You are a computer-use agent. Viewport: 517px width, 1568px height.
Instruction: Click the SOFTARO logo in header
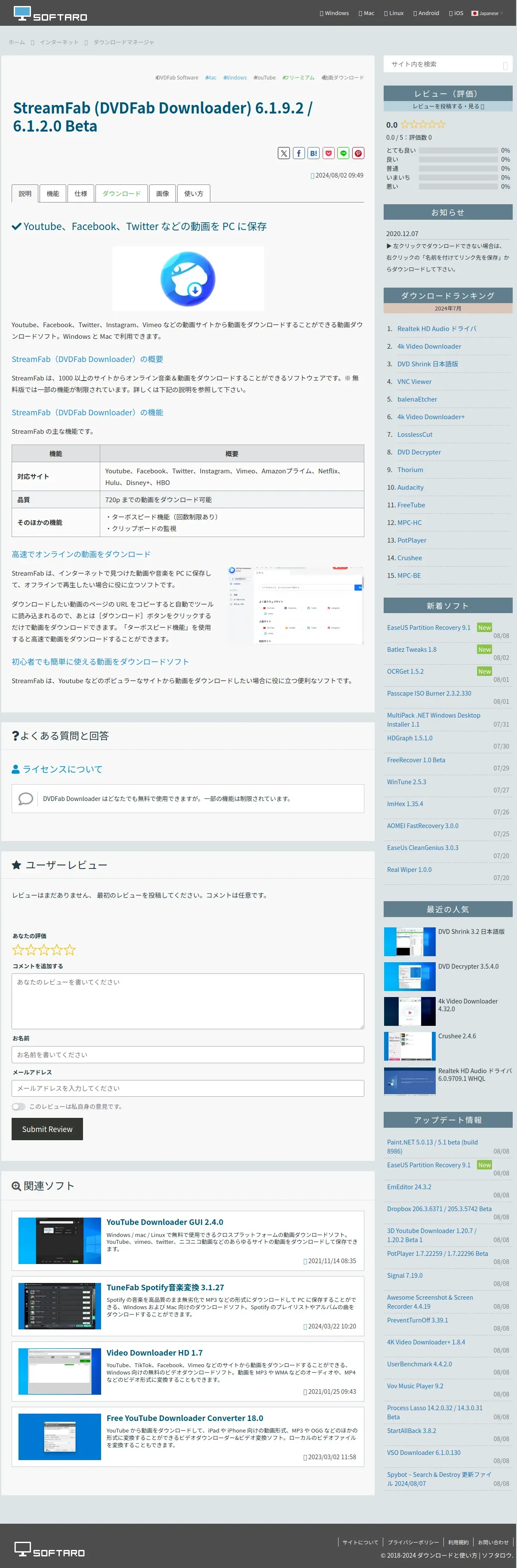(x=51, y=14)
